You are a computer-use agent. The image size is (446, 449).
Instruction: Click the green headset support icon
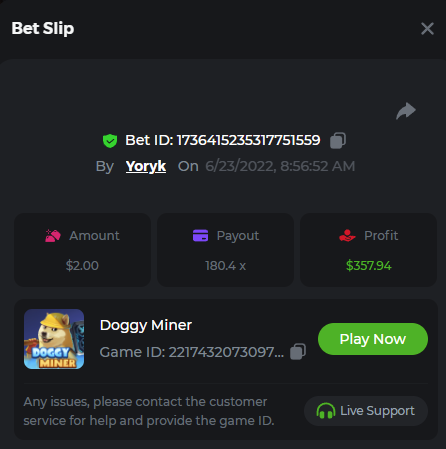[326, 411]
